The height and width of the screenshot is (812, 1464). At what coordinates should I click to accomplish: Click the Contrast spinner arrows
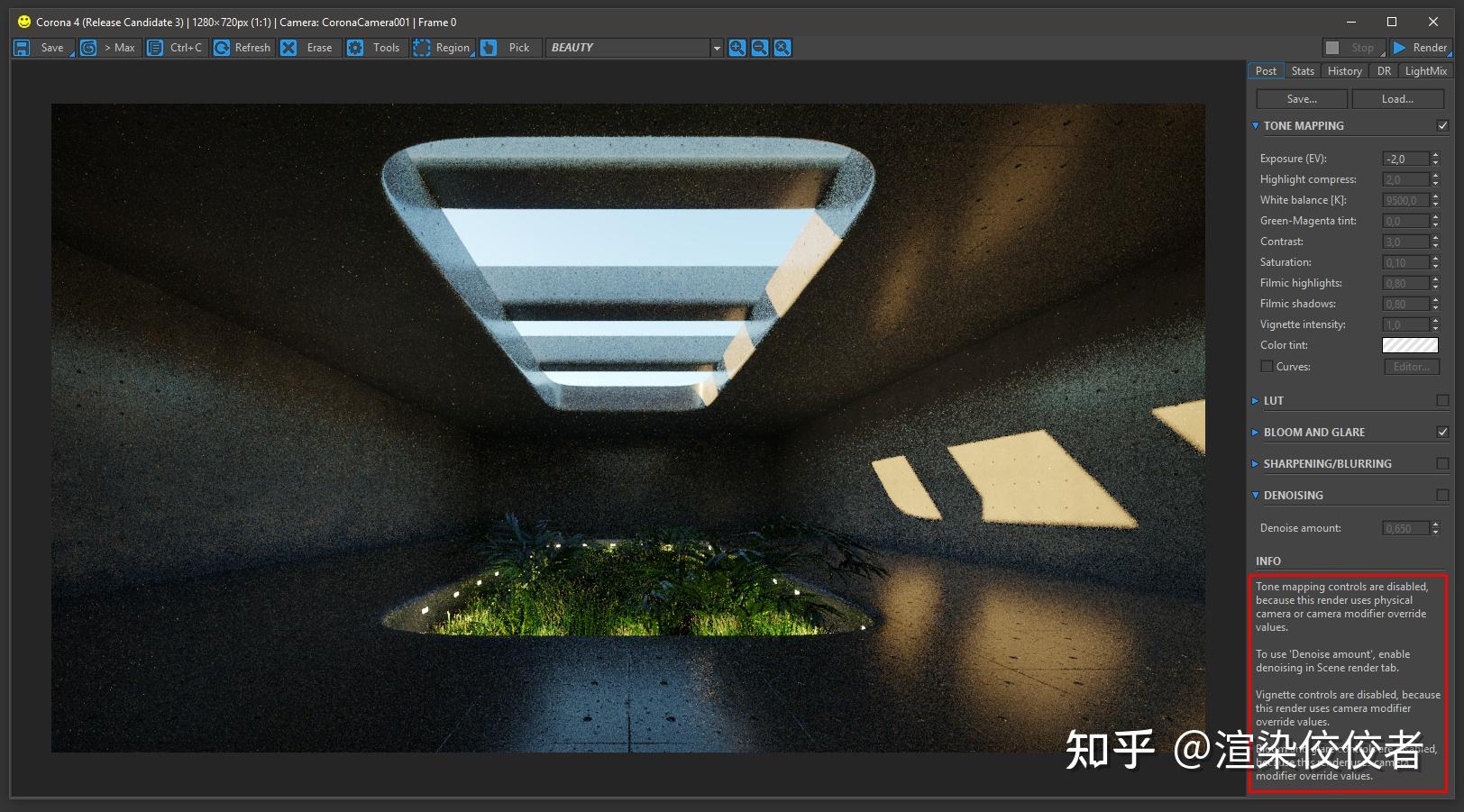(1435, 242)
